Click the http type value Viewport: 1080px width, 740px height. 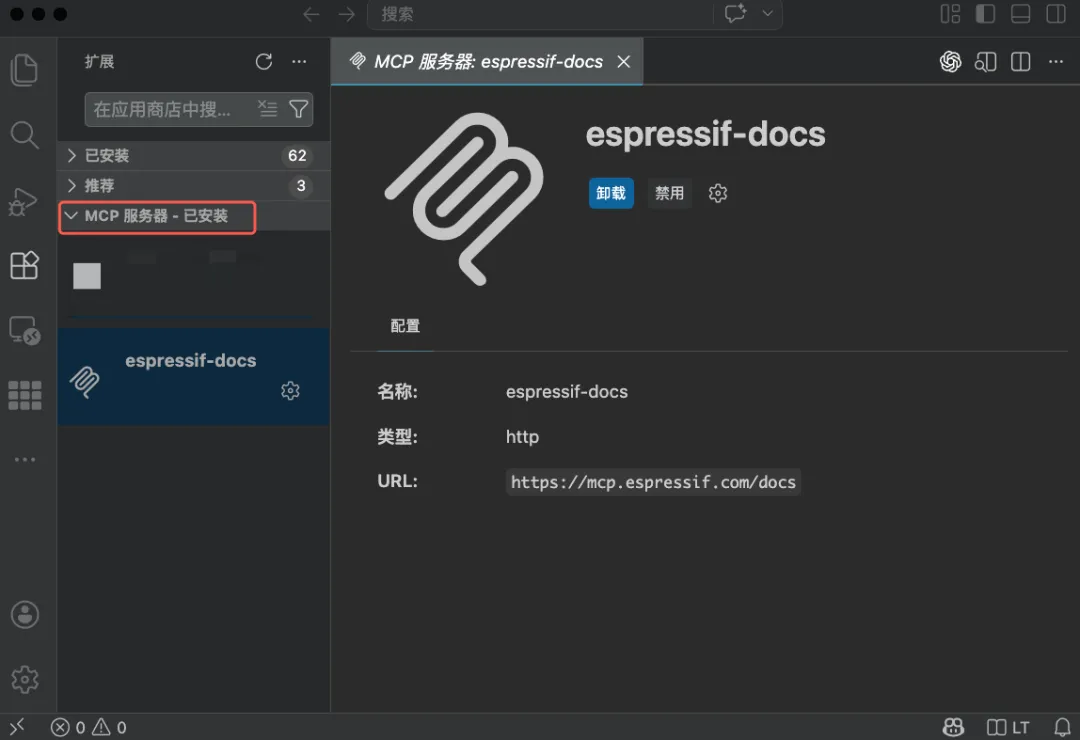tap(522, 437)
